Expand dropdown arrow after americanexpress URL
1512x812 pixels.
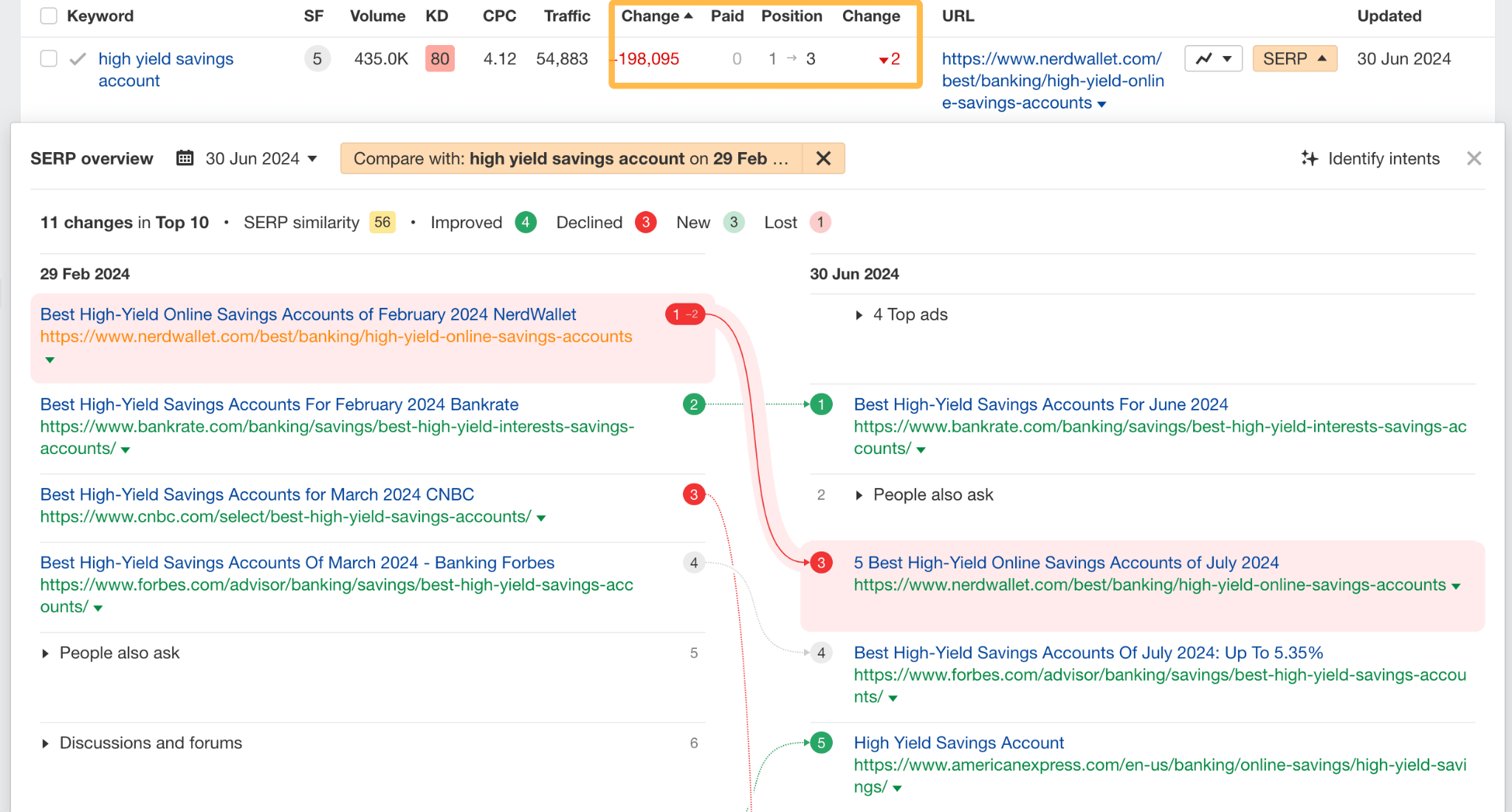pos(897,788)
